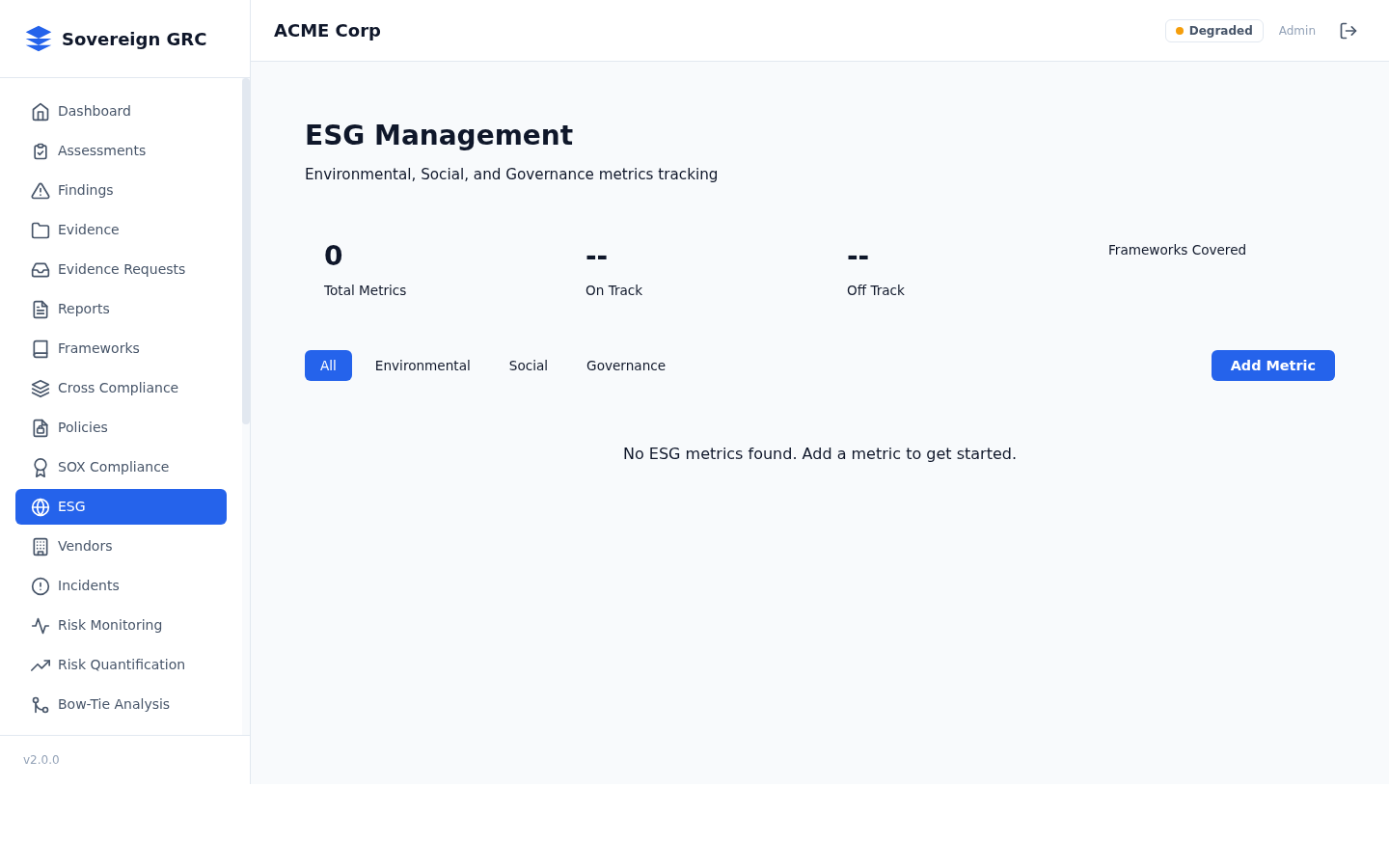Open Dashboard via the home icon
1389x868 pixels.
coord(41,111)
